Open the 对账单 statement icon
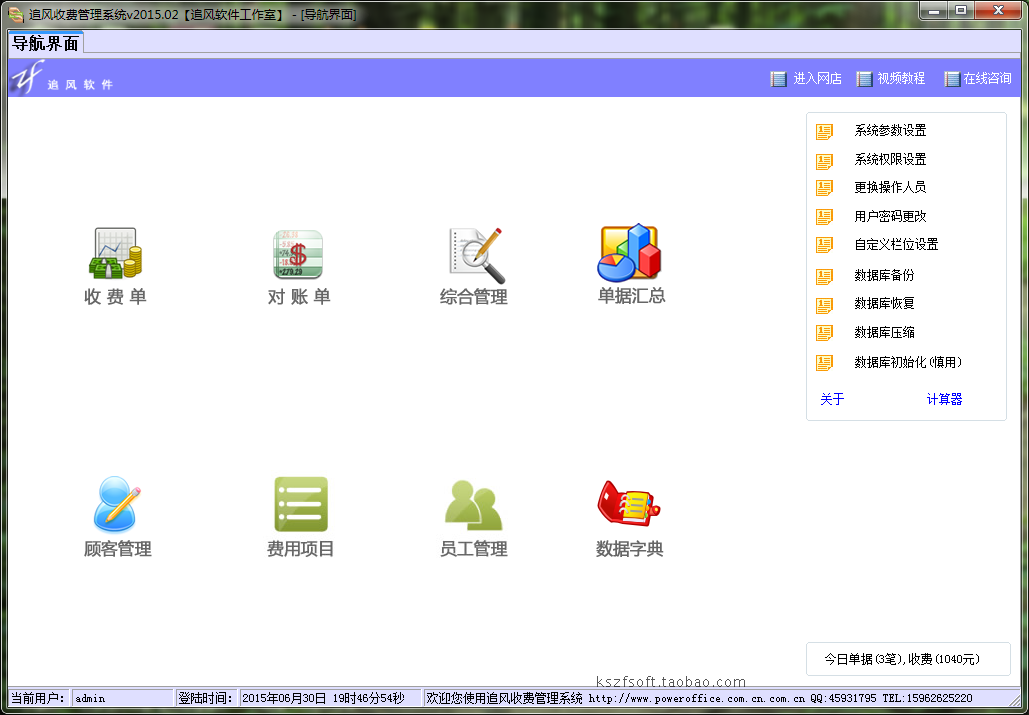The image size is (1029, 715). [x=298, y=254]
